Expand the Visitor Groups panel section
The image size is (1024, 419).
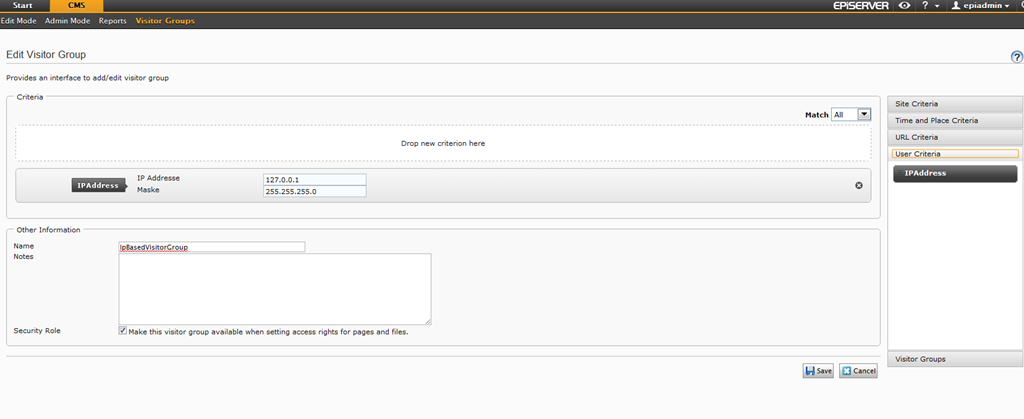click(955, 359)
